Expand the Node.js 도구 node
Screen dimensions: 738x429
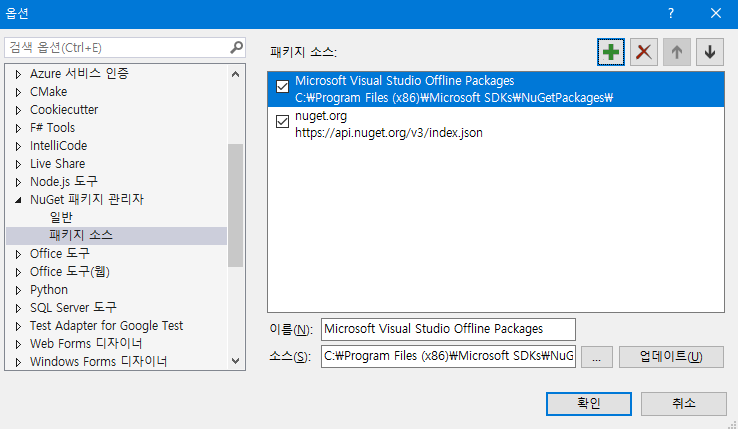coord(18,182)
